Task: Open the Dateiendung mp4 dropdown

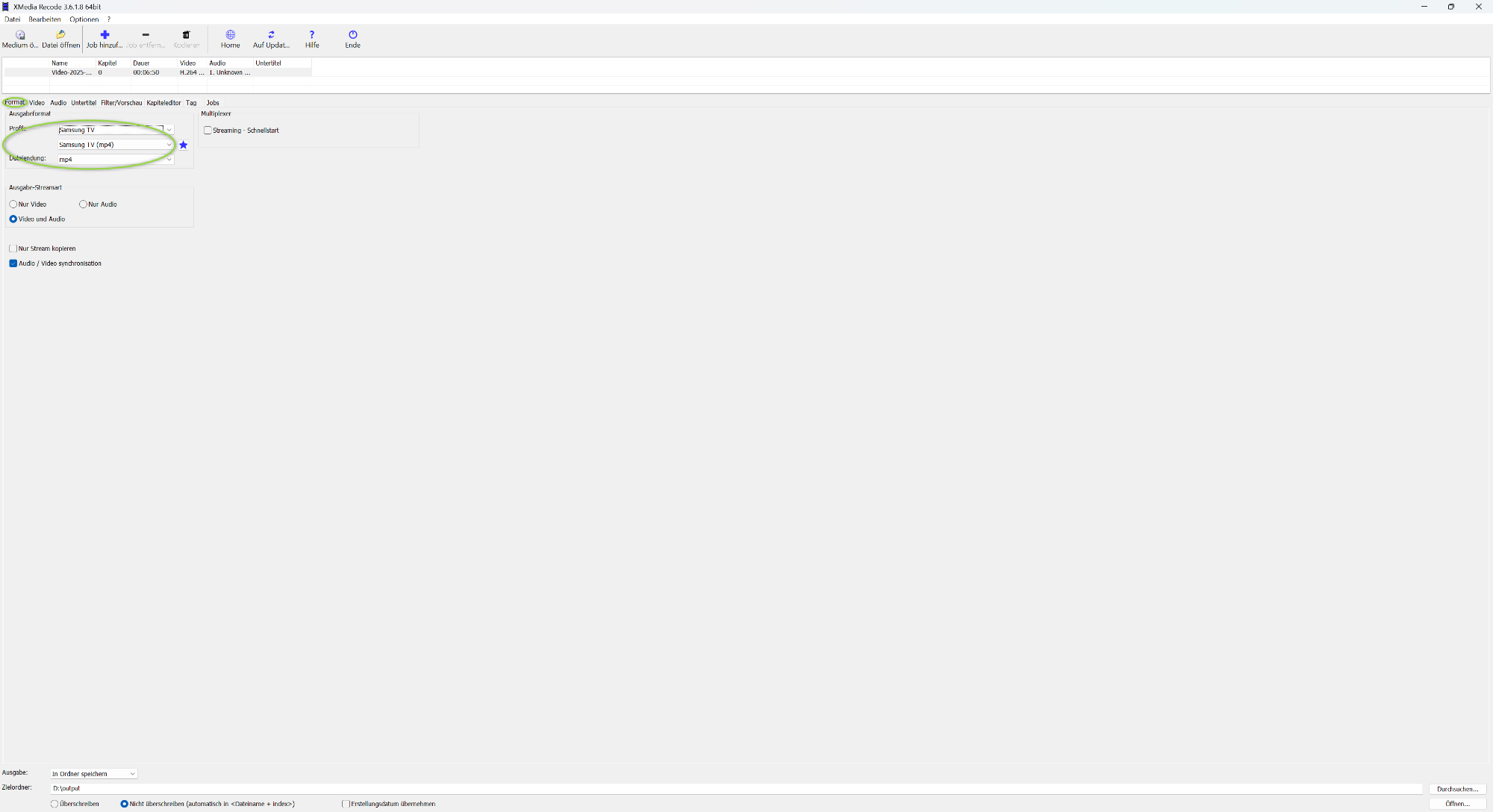Action: (169, 160)
